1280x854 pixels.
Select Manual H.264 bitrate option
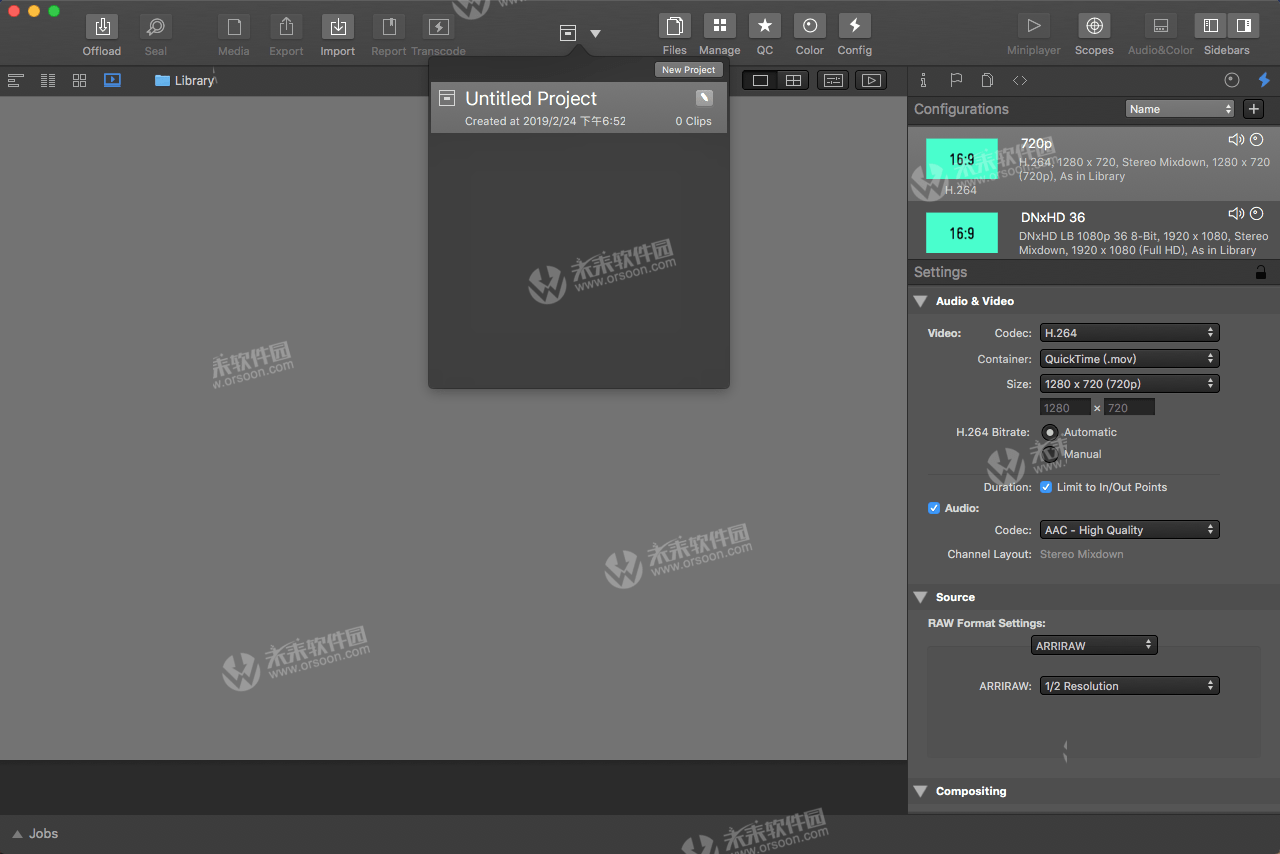click(1050, 454)
